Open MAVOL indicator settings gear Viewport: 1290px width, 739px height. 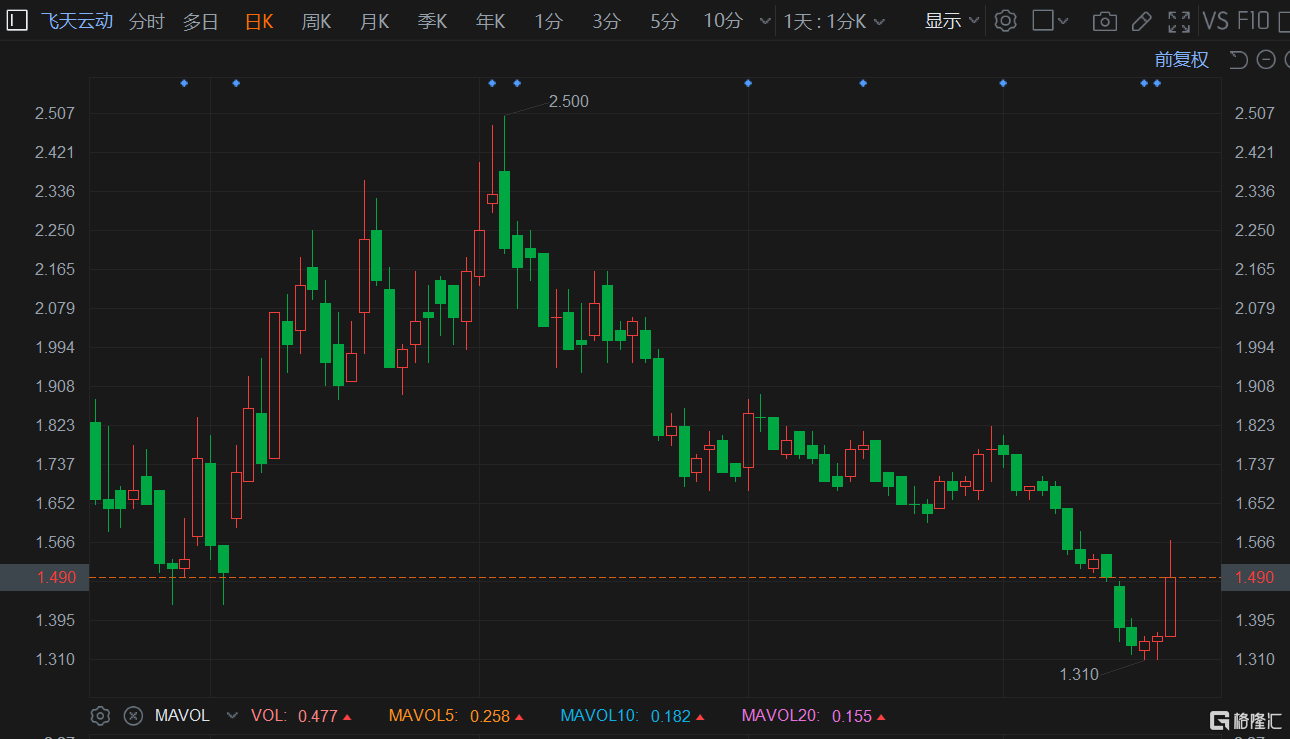[100, 716]
